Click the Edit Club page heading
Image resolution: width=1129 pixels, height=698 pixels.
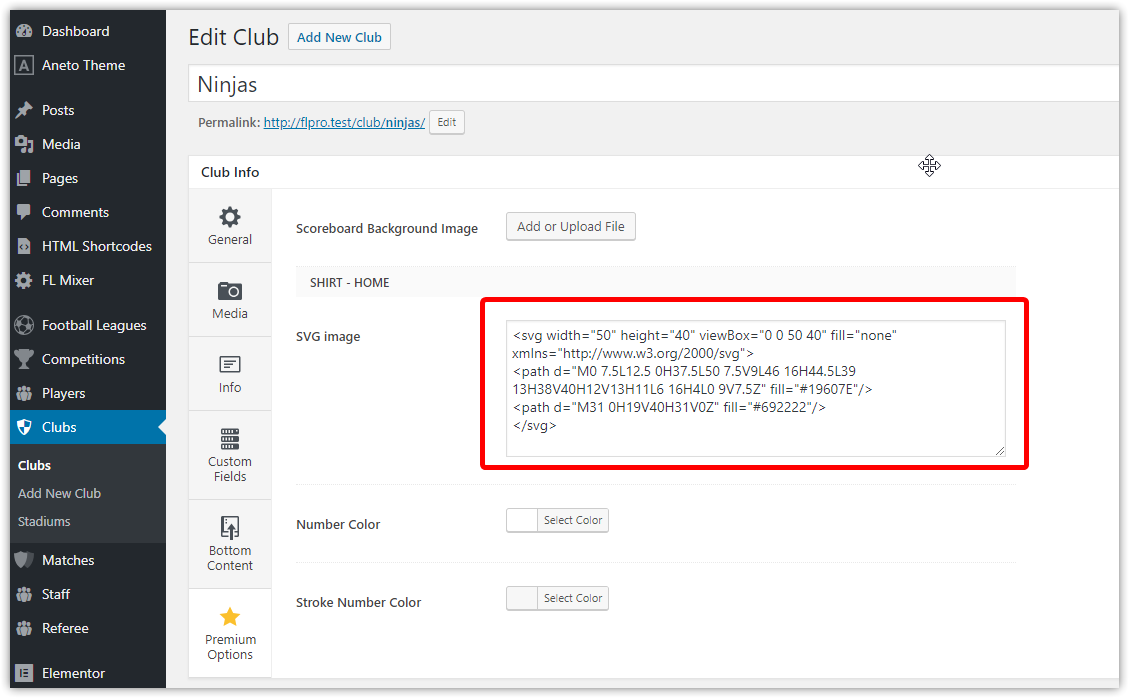point(233,37)
